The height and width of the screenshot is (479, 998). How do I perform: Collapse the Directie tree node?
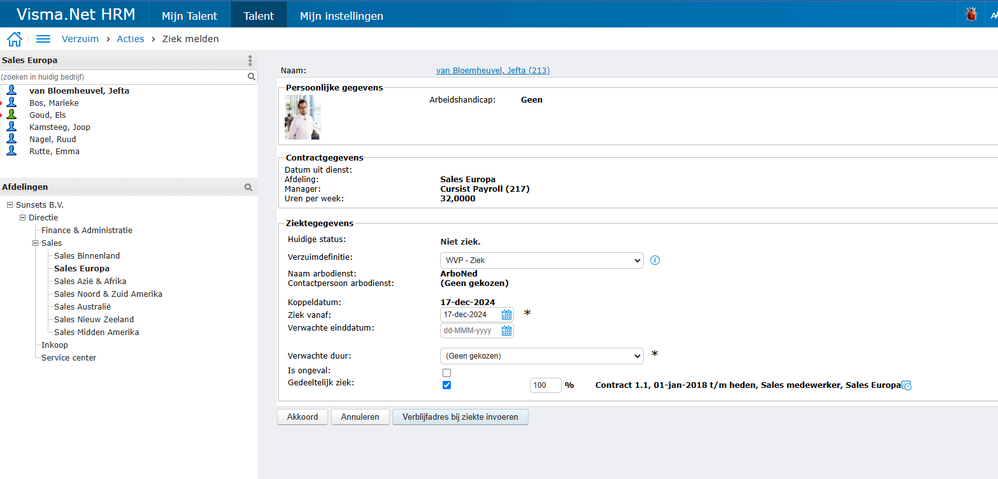[x=23, y=218]
